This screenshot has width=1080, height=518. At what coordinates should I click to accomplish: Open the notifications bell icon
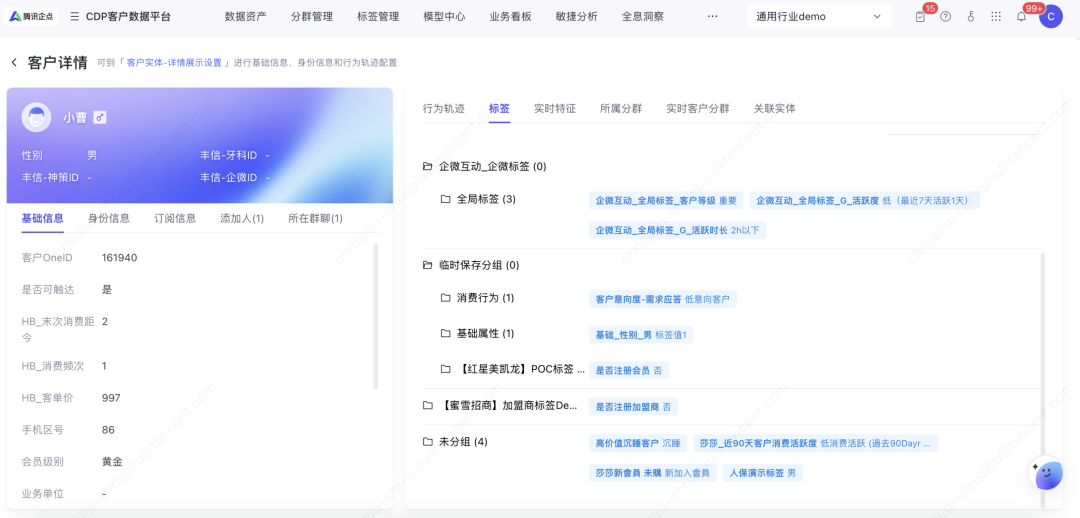(1021, 17)
